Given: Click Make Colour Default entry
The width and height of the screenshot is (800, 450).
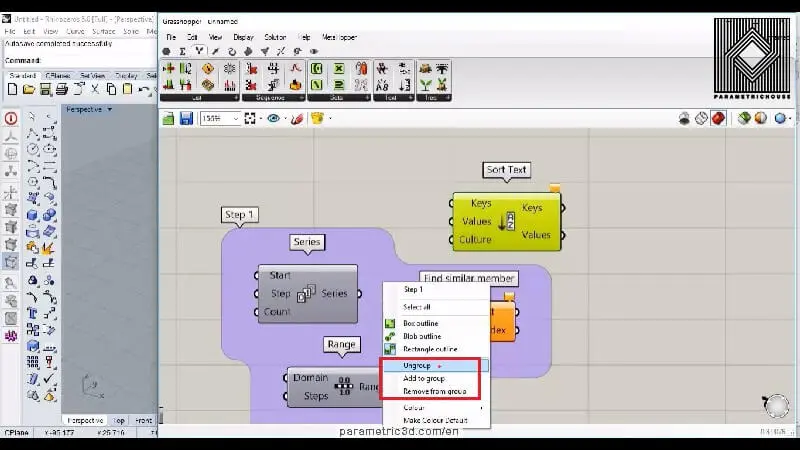Looking at the screenshot, I should (x=437, y=421).
